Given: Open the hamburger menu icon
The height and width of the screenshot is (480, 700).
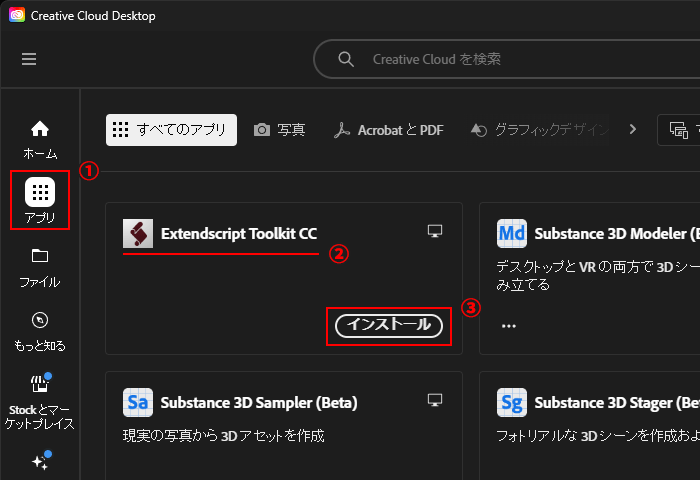Looking at the screenshot, I should 29,59.
